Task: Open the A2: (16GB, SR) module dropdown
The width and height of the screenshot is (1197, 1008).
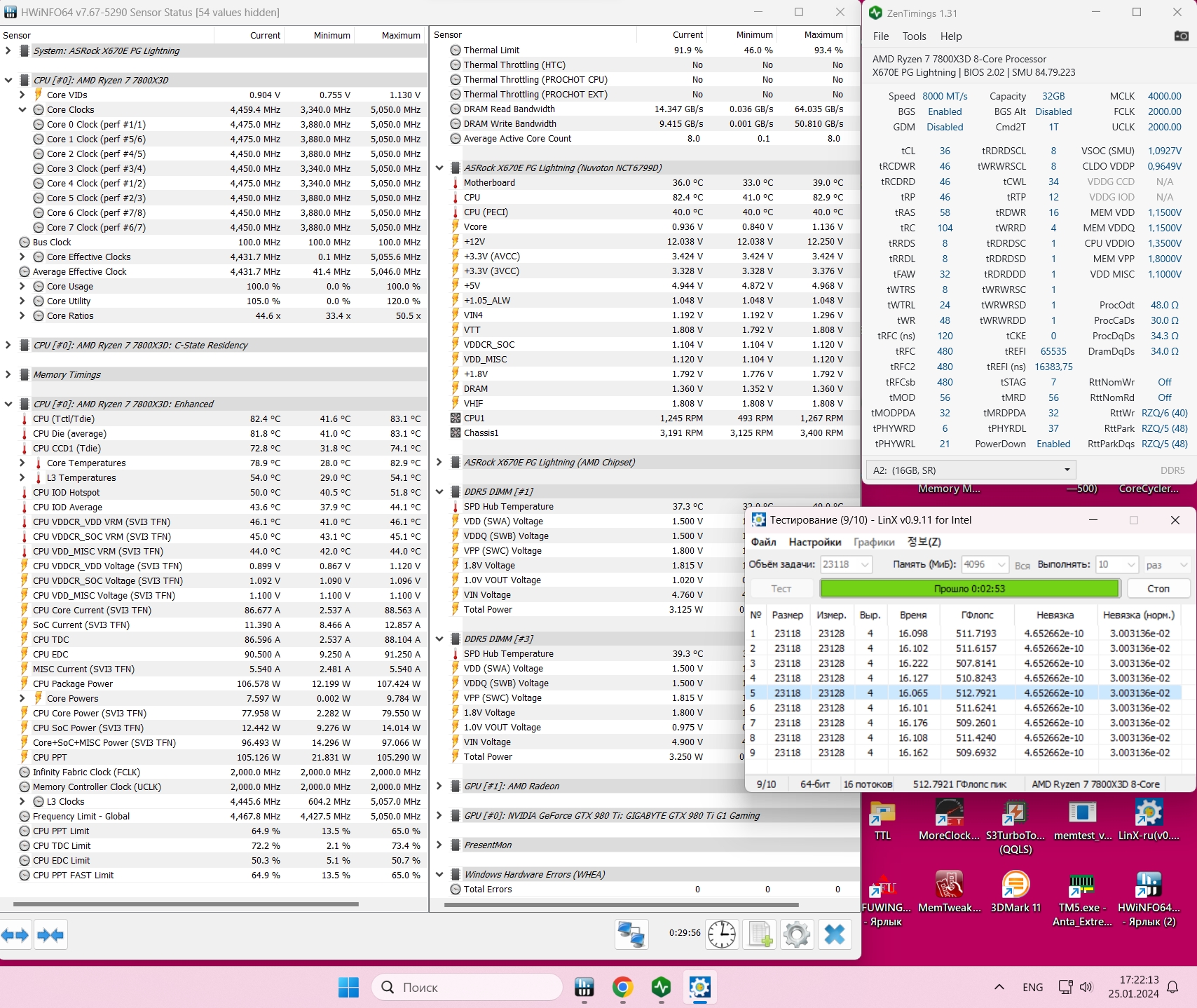Action: [x=971, y=470]
